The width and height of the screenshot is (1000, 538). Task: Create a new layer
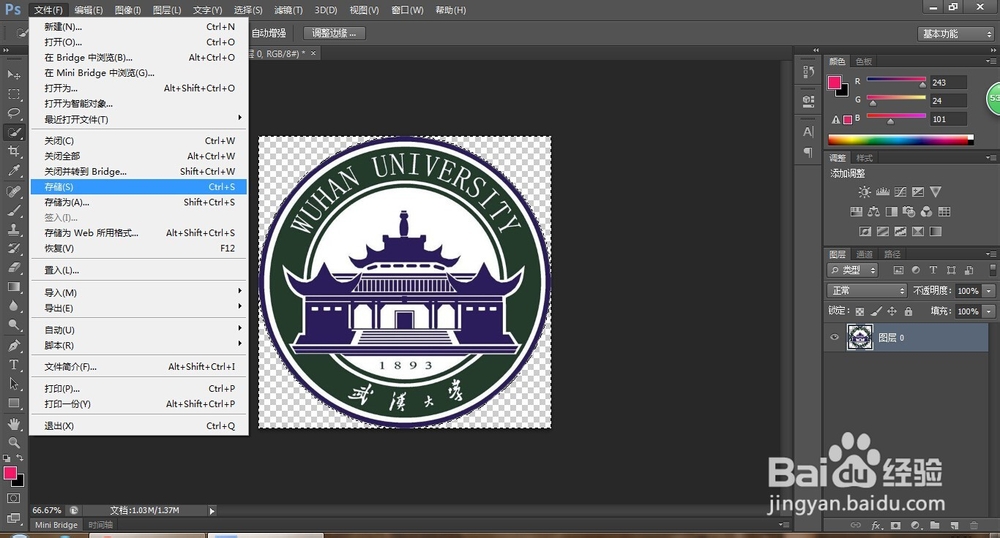tap(954, 525)
